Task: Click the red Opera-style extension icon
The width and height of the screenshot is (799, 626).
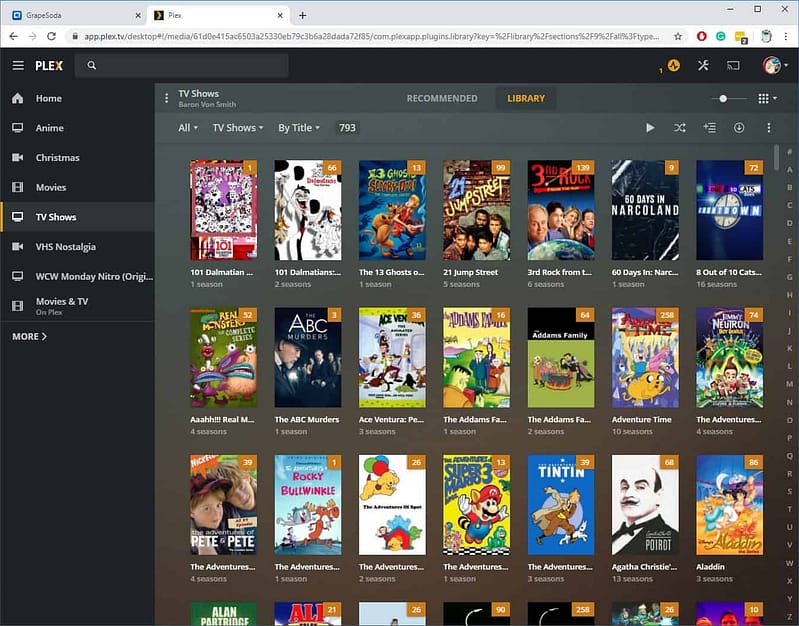Action: [x=702, y=36]
